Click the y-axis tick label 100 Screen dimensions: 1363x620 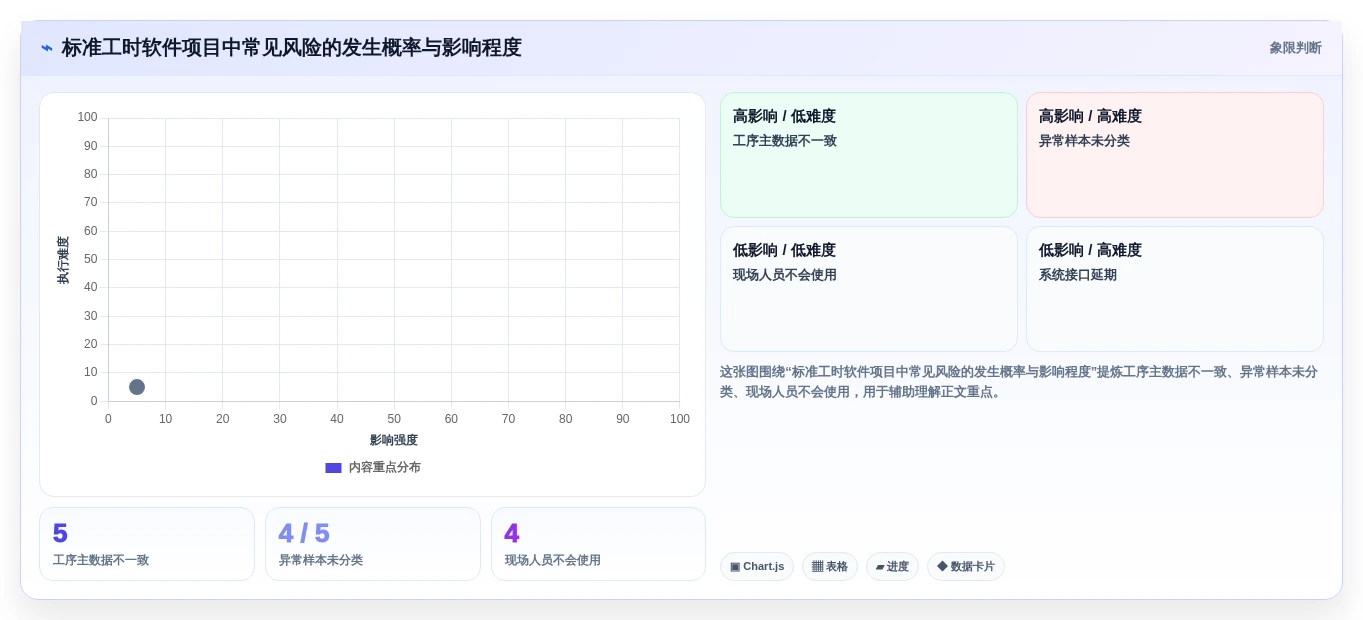click(x=88, y=117)
